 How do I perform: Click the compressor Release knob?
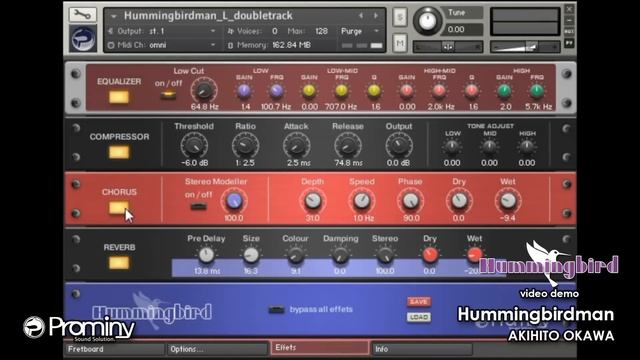[348, 146]
